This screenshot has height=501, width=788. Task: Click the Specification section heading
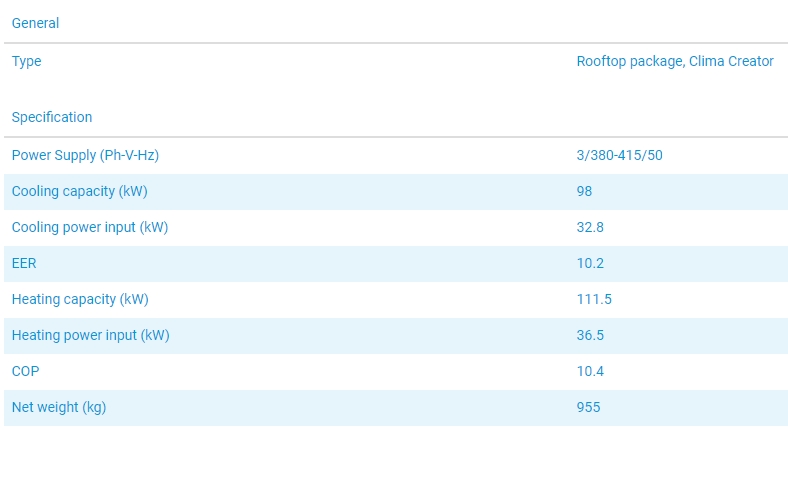coord(52,117)
